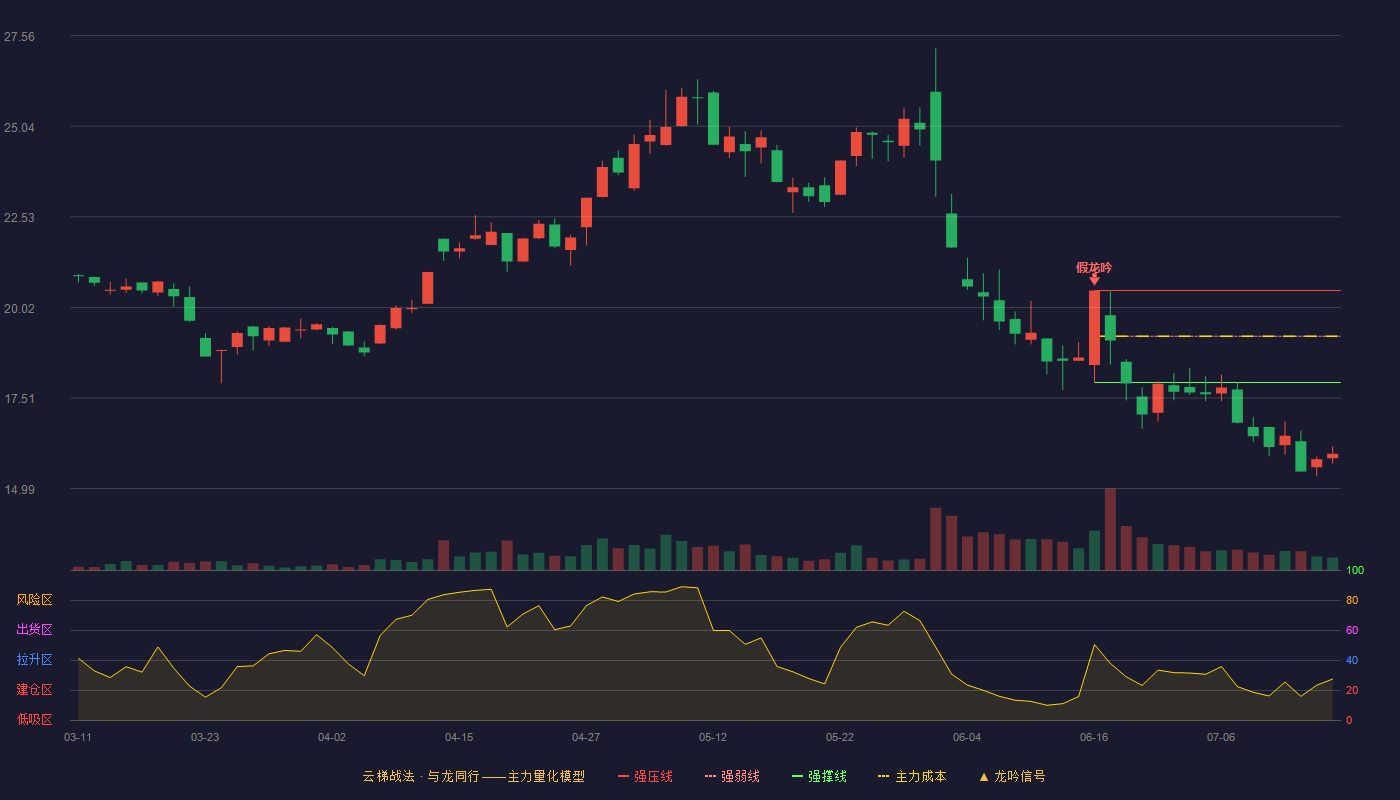The height and width of the screenshot is (800, 1400).
Task: Click the 05-22 date label
Action: (840, 737)
